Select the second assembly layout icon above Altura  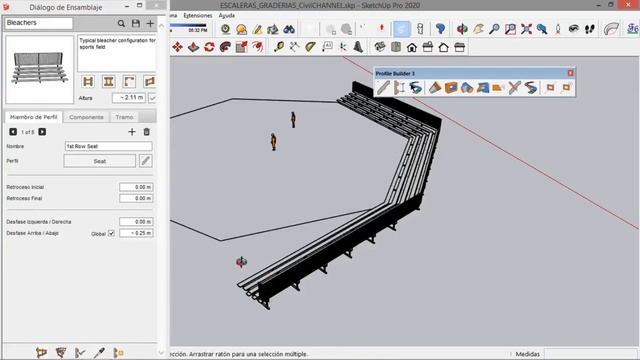(109, 82)
